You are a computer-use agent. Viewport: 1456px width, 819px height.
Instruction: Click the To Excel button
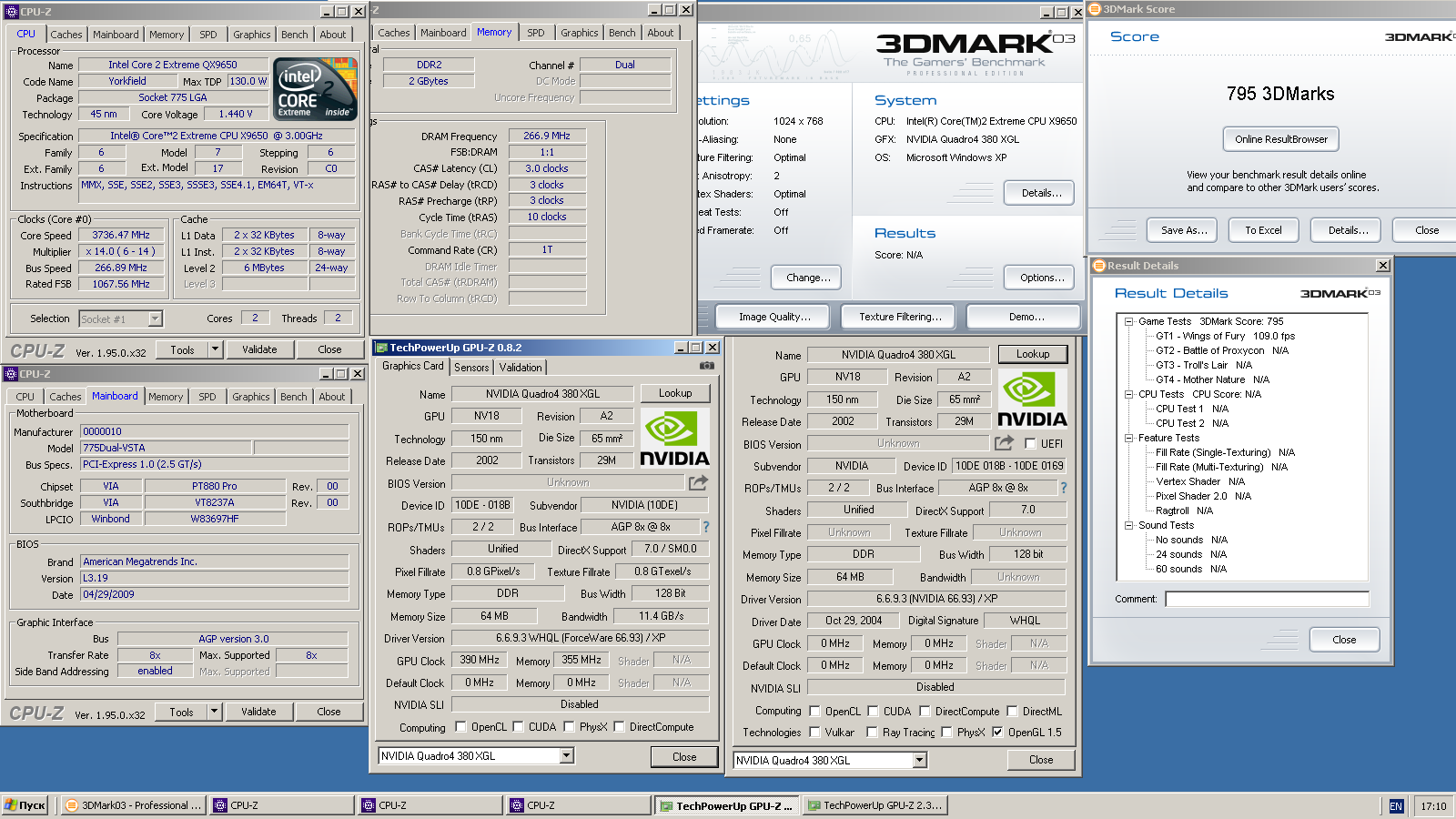click(1263, 230)
